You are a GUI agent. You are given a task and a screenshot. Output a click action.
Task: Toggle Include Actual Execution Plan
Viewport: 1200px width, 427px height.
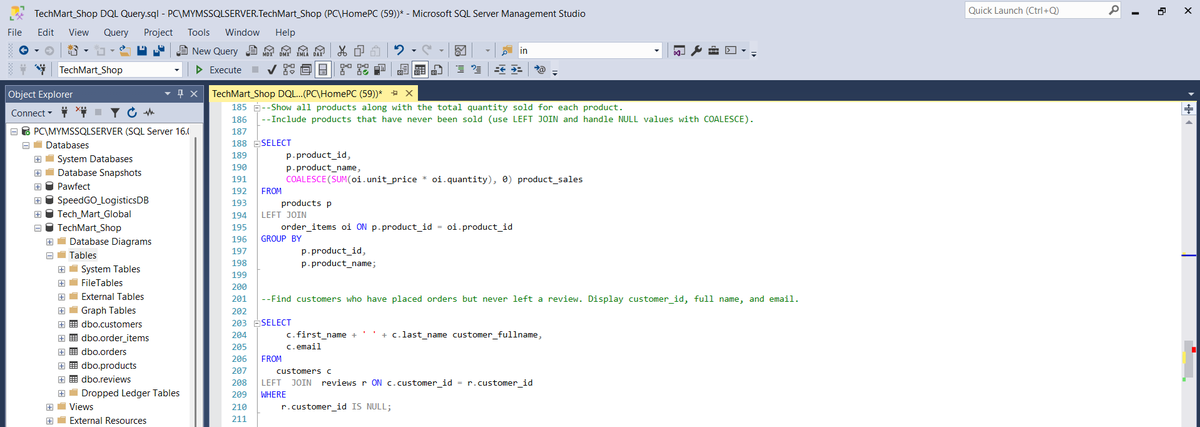click(x=346, y=70)
